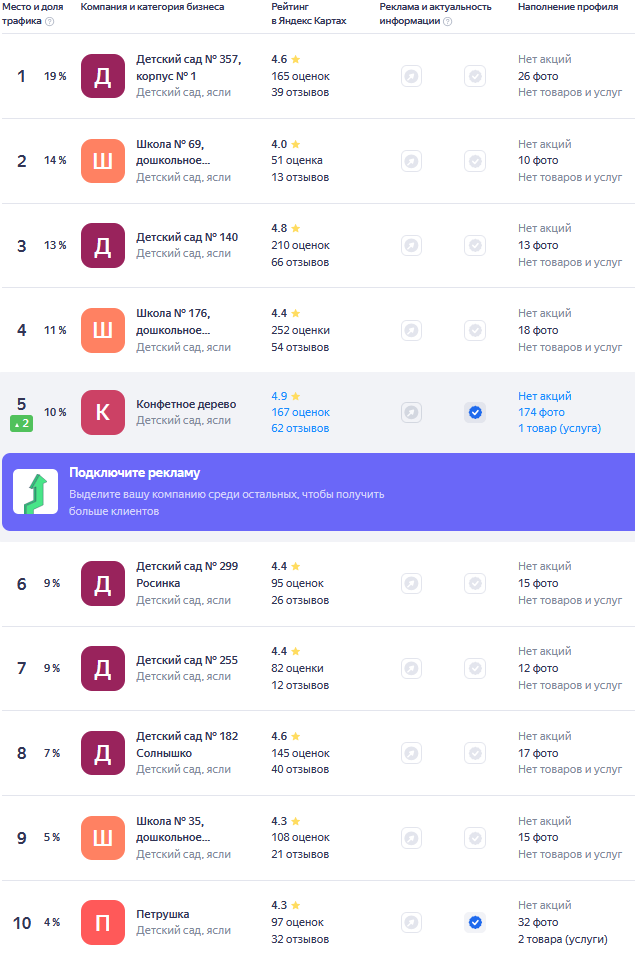Viewport: 635px width, 960px height.
Task: Click blue verified badge in Петрушка row
Action: pos(475,922)
